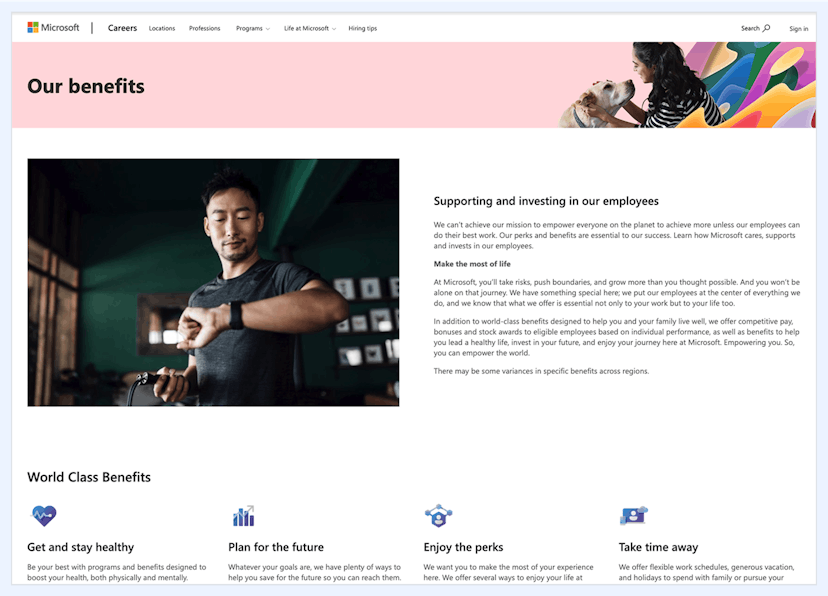Click the Get and stay healthy heading

tap(80, 547)
